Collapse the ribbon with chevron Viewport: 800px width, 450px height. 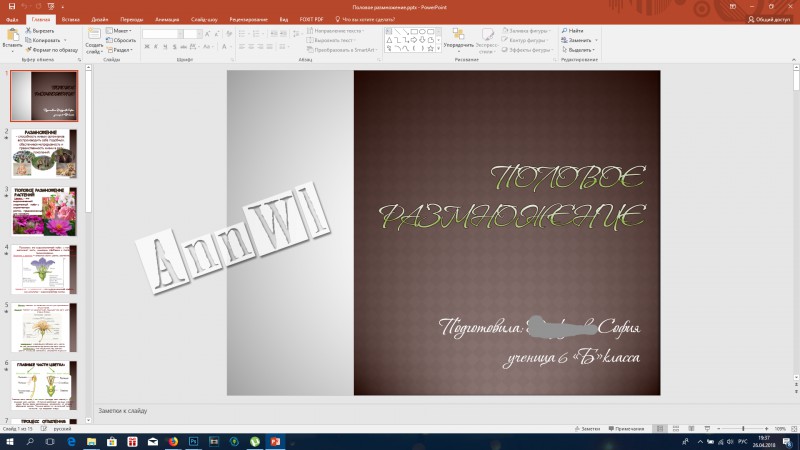tap(794, 60)
